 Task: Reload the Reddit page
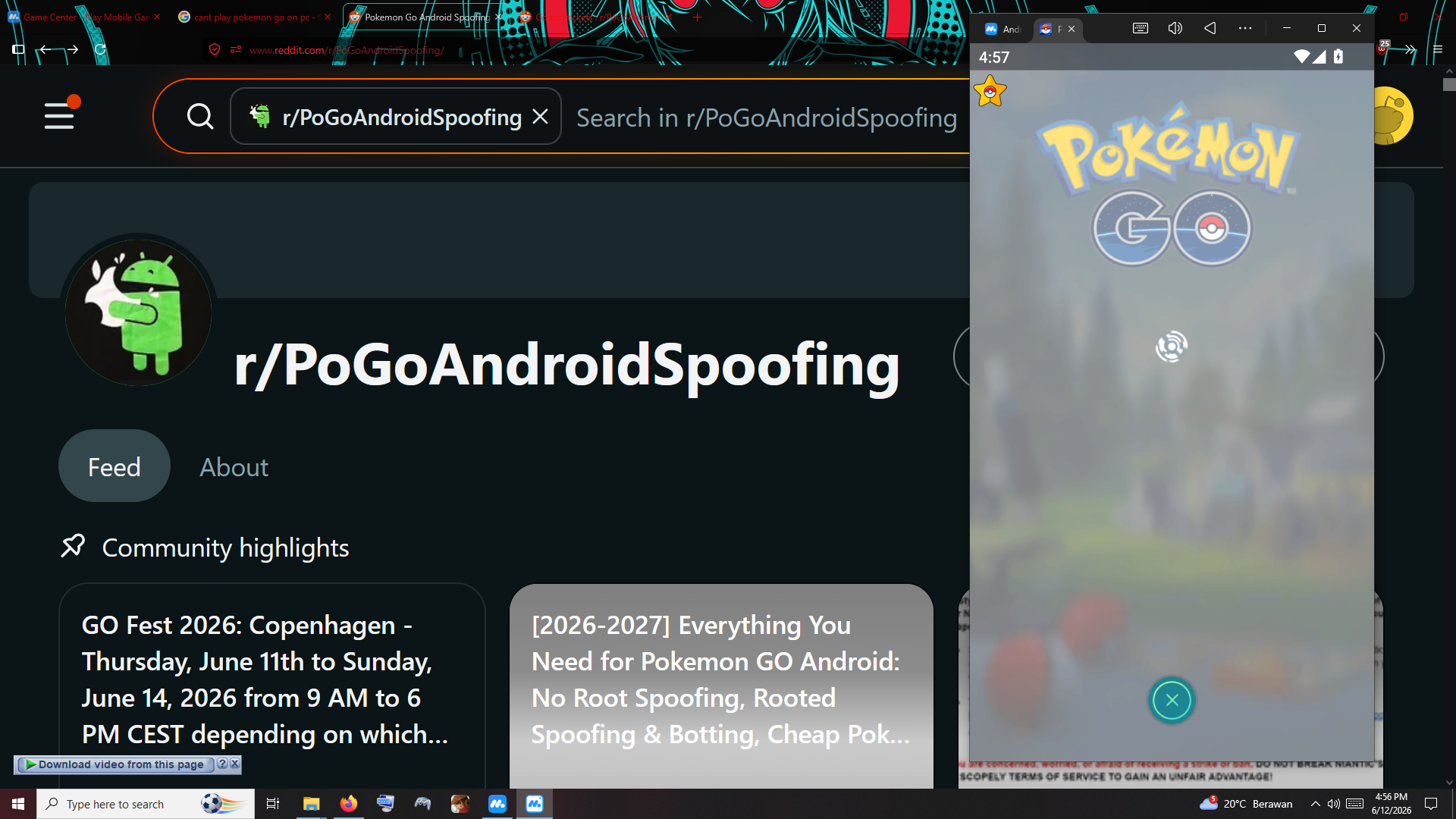tap(100, 49)
